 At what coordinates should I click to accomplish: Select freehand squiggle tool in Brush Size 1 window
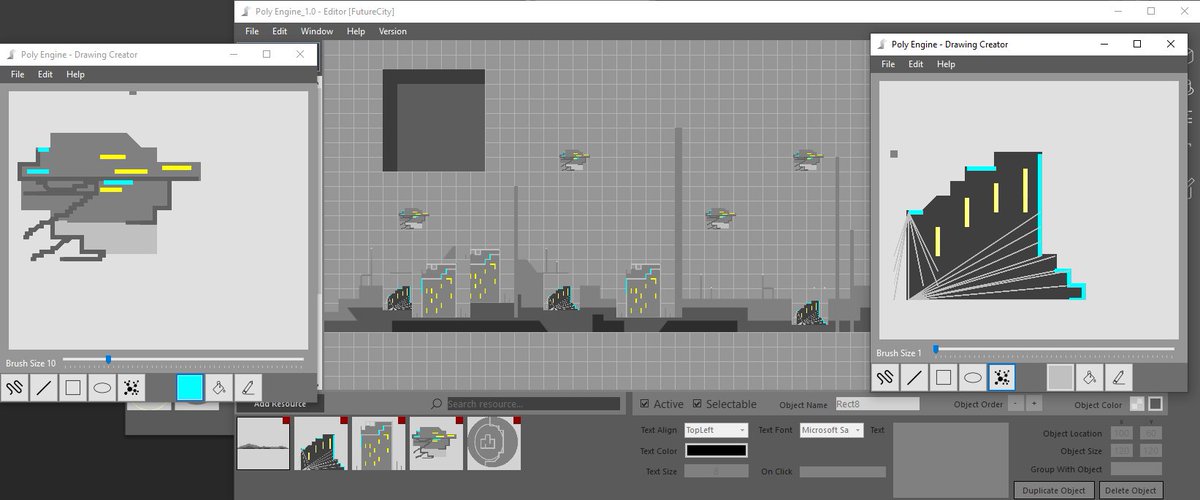click(x=885, y=377)
